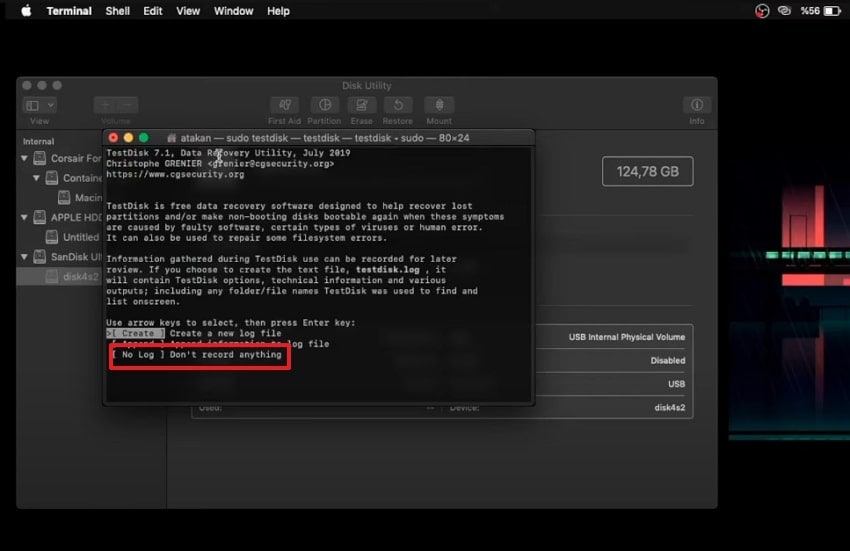This screenshot has width=850, height=551.
Task: Collapse the Corsair Force disk tree
Action: tap(24, 158)
